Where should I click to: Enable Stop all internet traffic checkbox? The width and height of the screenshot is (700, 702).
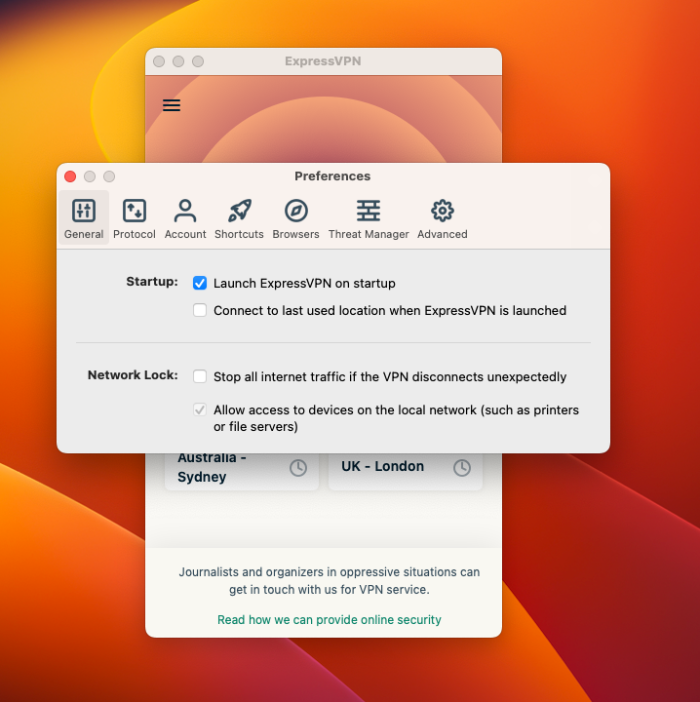200,377
